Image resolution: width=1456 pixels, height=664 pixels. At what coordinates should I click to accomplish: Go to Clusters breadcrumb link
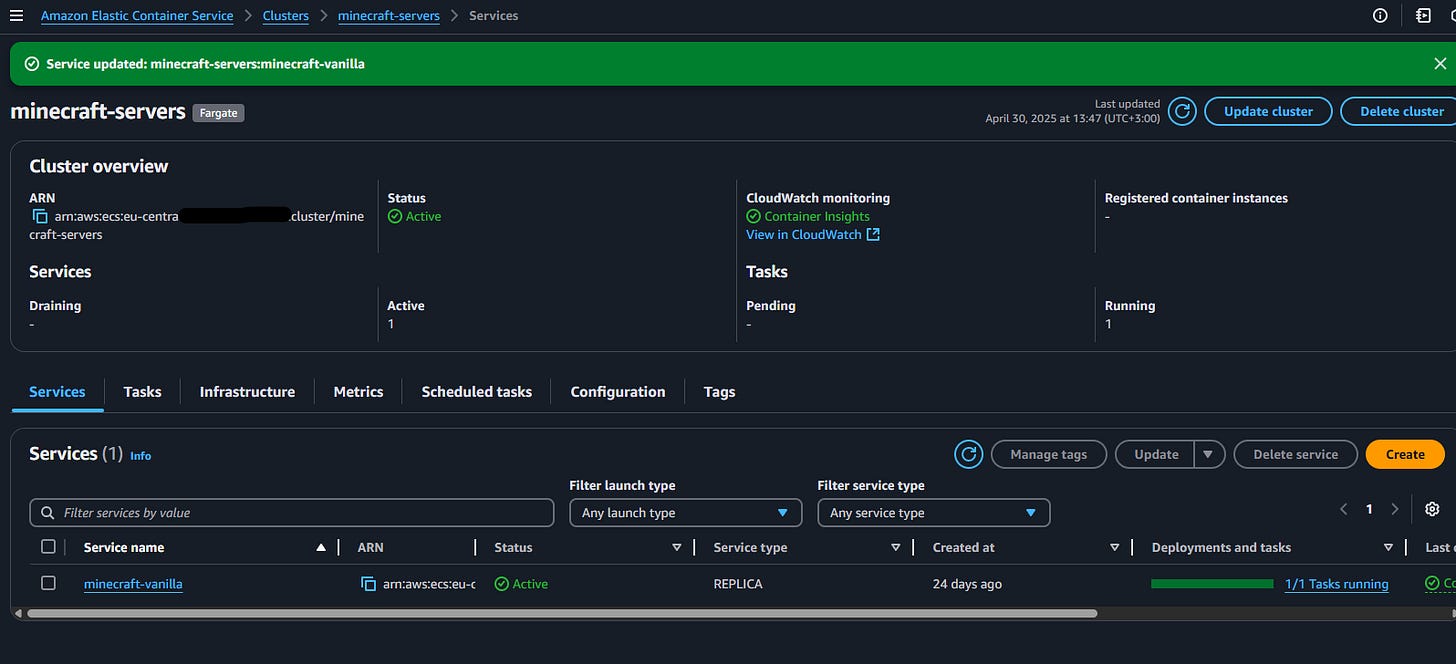coord(285,16)
